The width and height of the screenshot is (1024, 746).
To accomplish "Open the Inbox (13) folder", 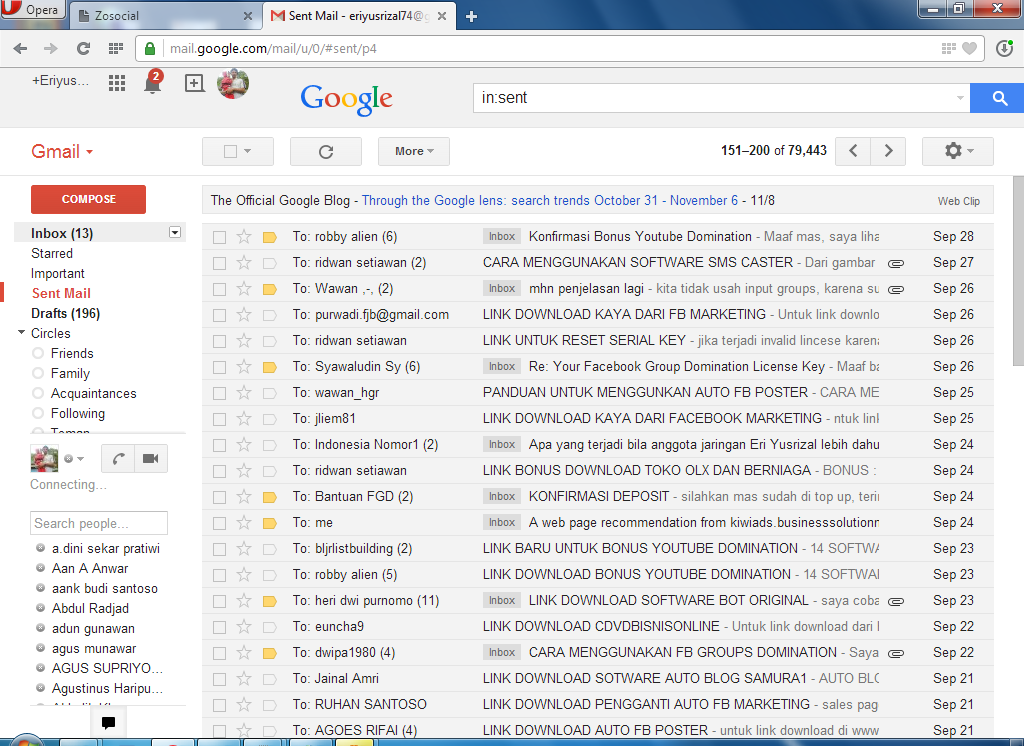I will pos(62,233).
